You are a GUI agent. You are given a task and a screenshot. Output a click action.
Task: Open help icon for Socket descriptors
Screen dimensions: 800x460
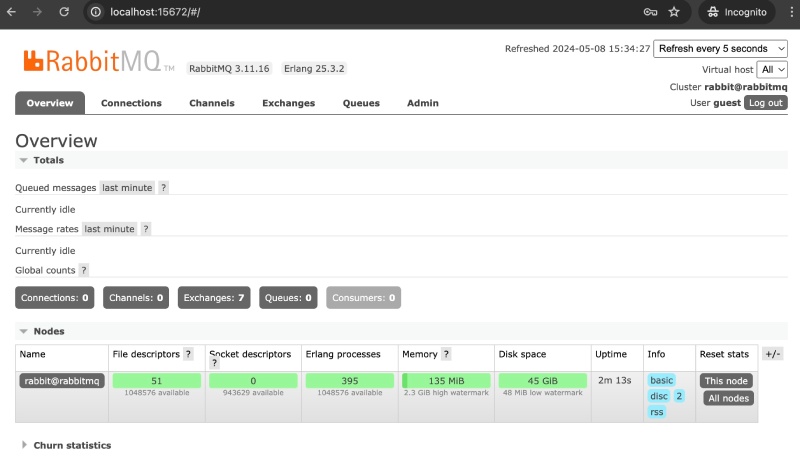click(x=214, y=364)
